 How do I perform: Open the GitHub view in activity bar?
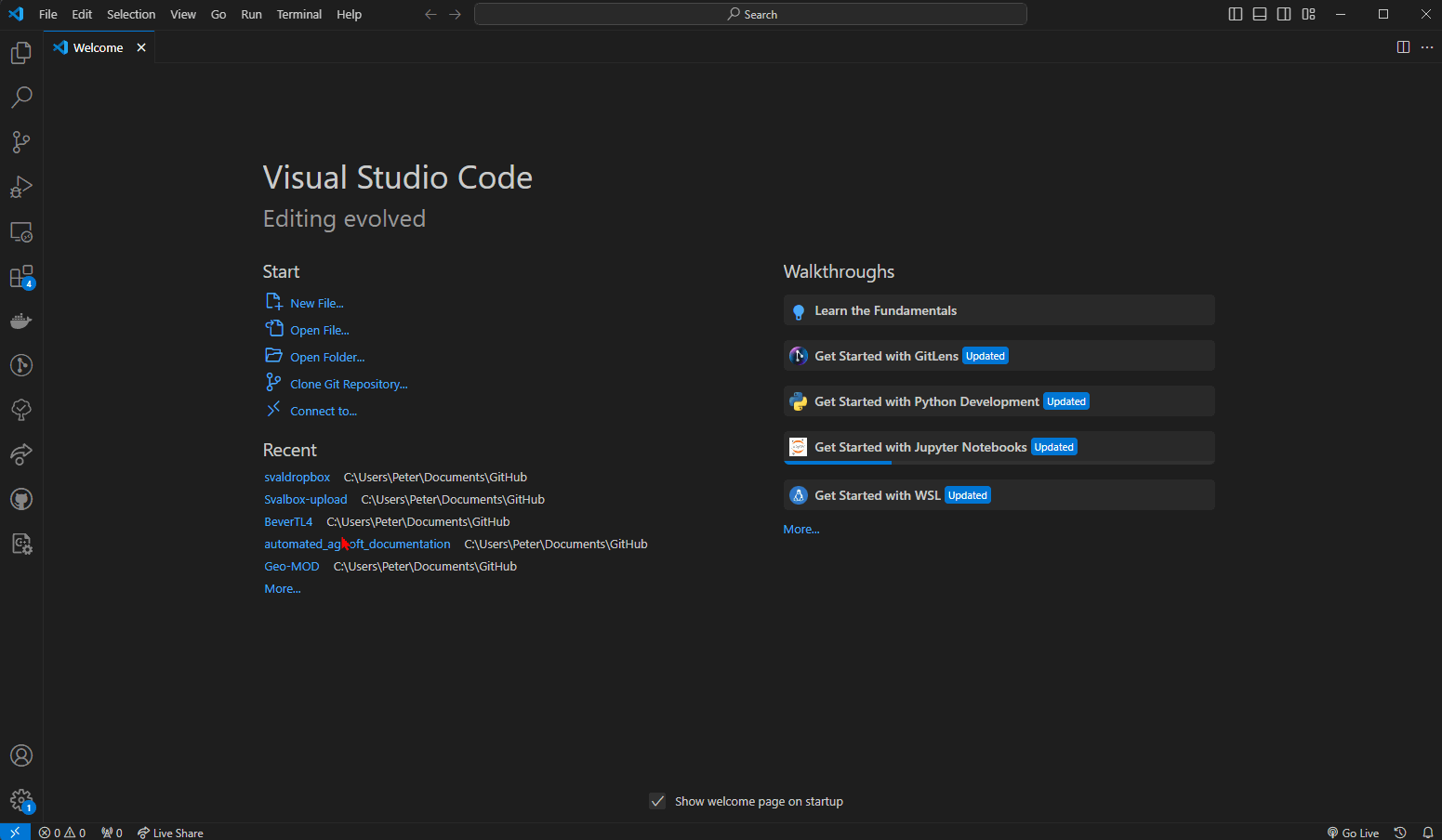[21, 499]
